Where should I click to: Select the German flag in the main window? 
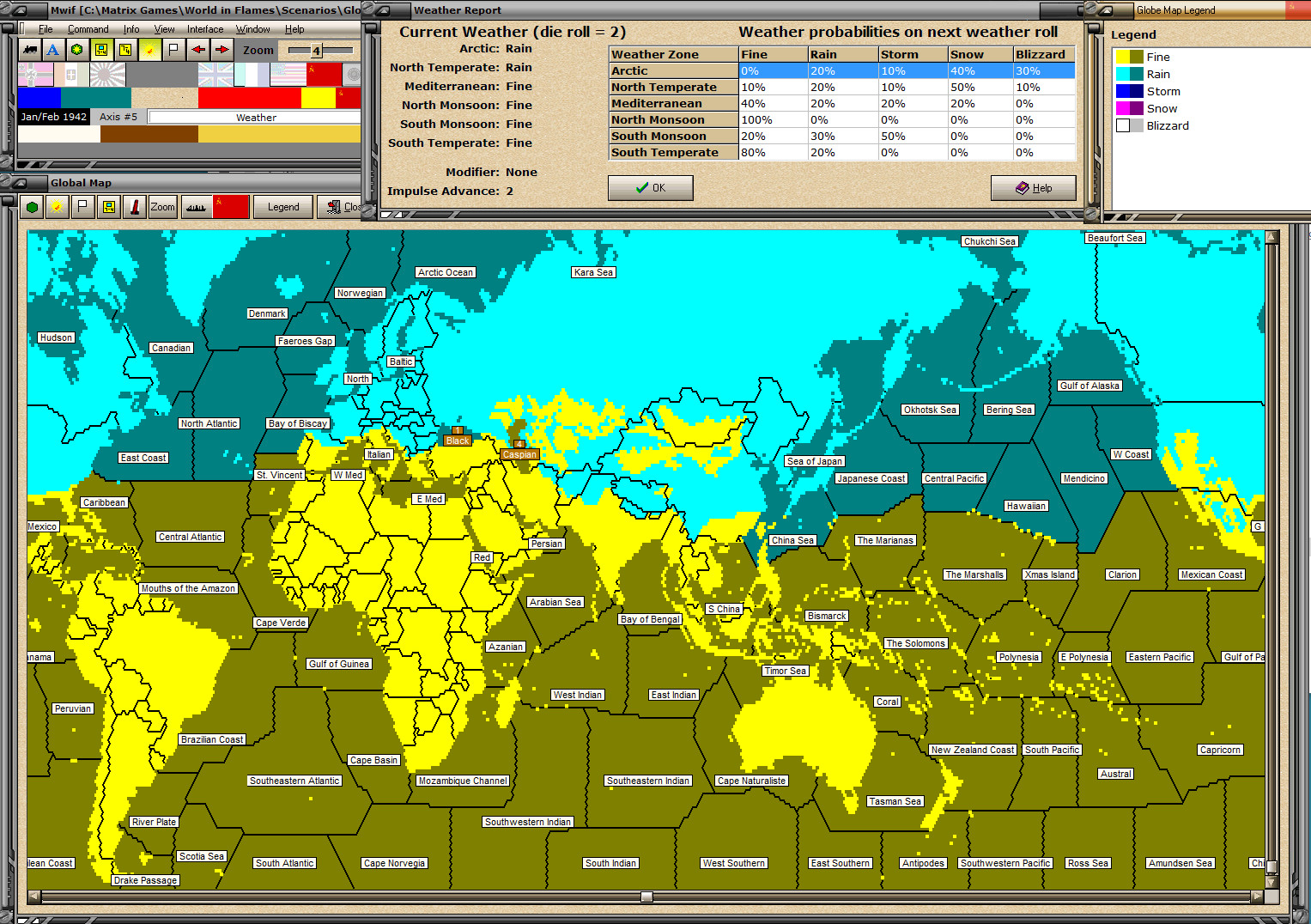[x=36, y=75]
